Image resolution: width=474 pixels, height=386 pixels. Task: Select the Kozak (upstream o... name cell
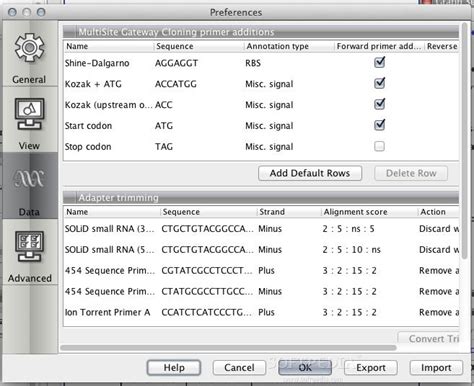[x=109, y=105]
